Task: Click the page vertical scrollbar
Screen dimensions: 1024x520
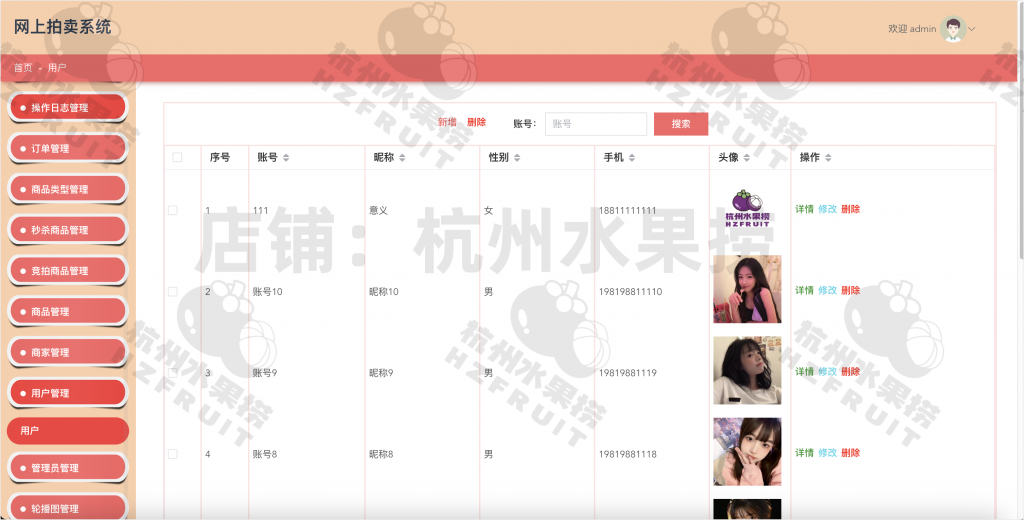Action: click(1021, 131)
